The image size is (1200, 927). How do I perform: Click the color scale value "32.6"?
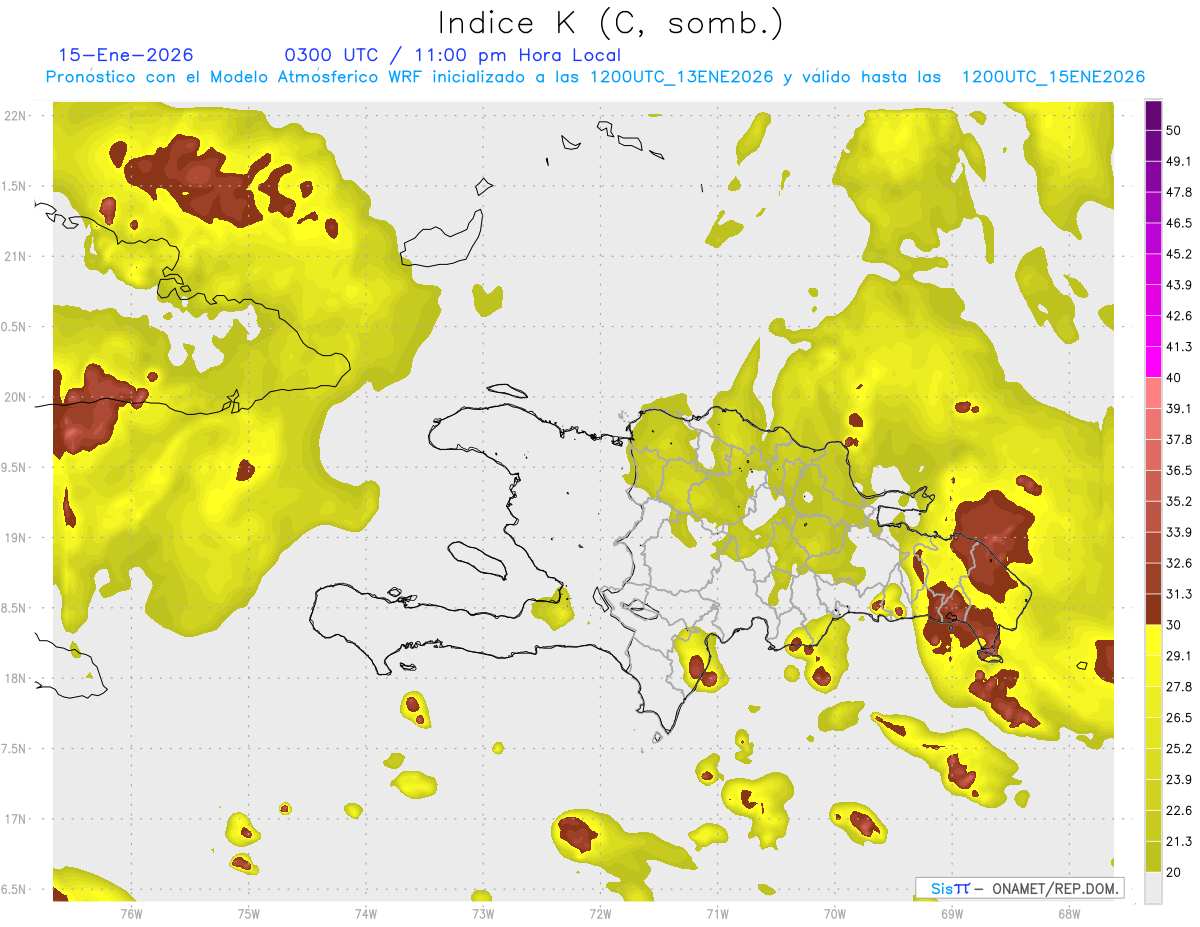pos(1179,563)
